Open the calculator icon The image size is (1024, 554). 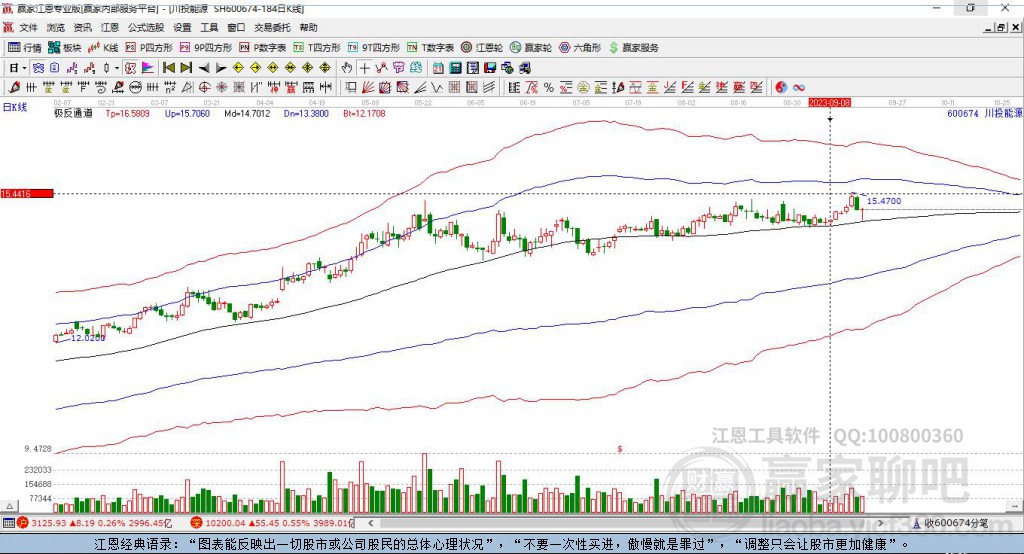coord(455,68)
